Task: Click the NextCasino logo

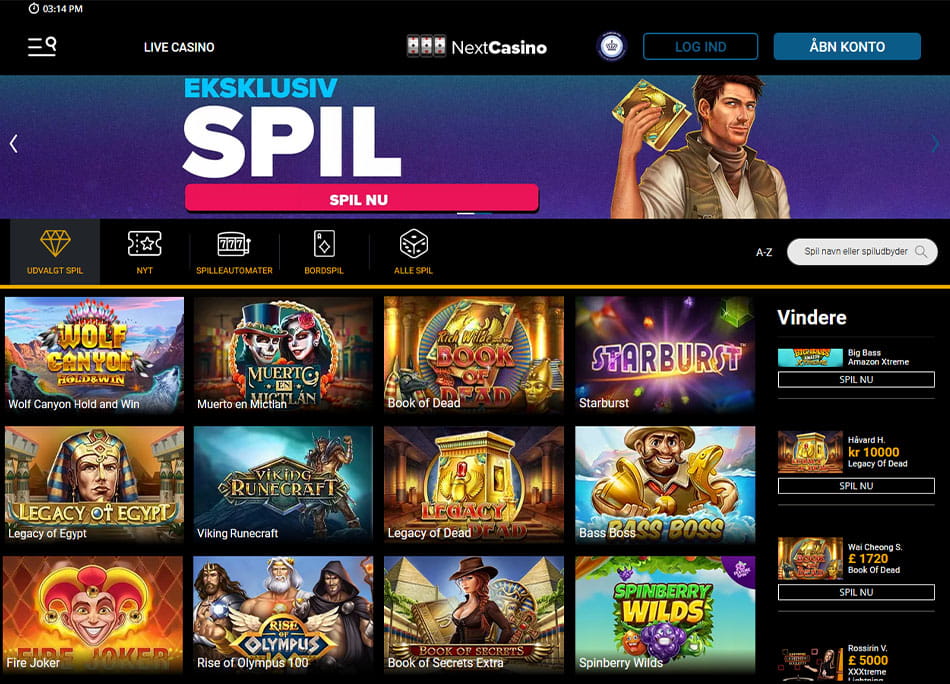Action: click(x=477, y=47)
